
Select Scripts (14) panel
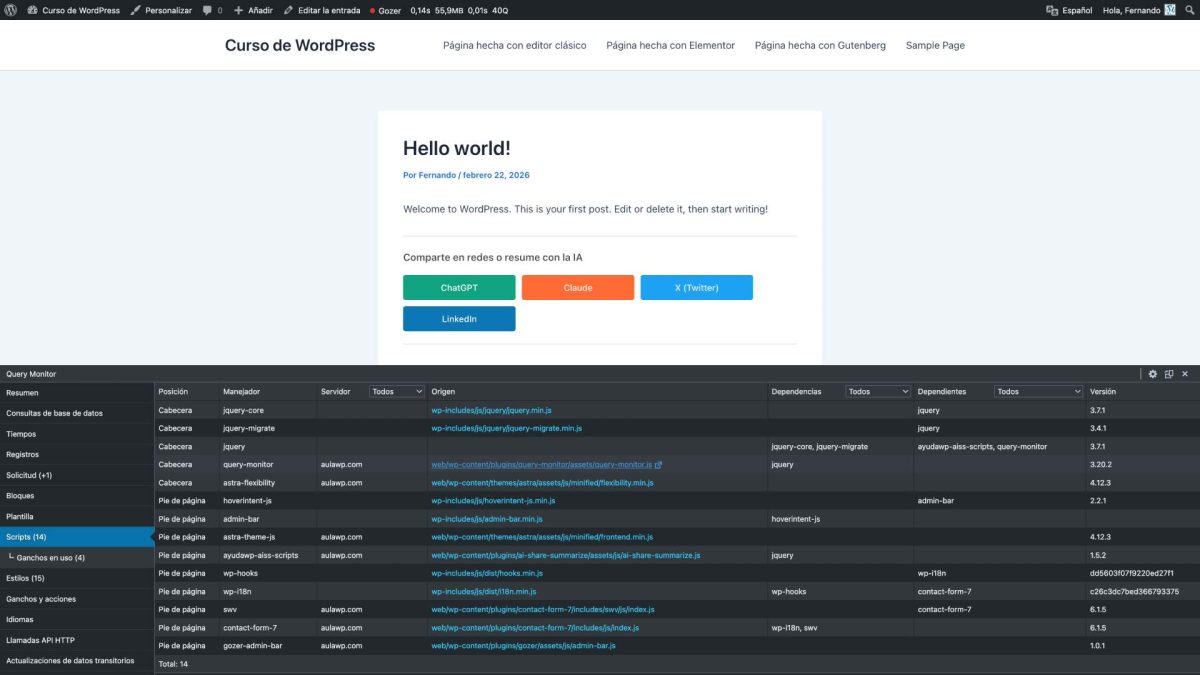pyautogui.click(x=77, y=537)
